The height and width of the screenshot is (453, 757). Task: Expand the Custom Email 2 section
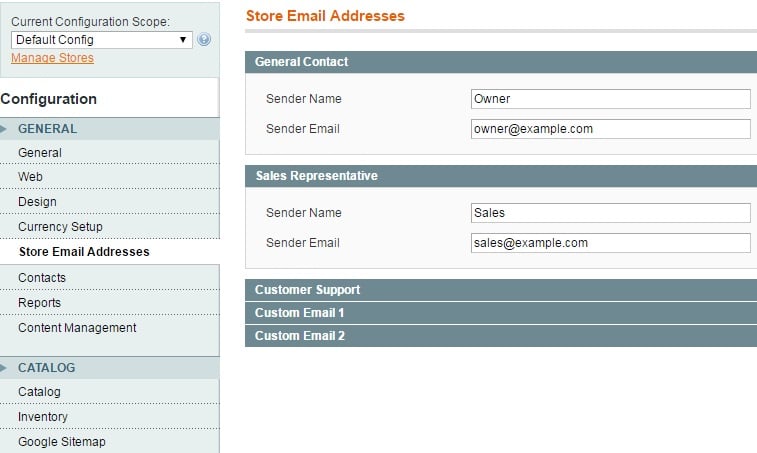pyautogui.click(x=501, y=336)
